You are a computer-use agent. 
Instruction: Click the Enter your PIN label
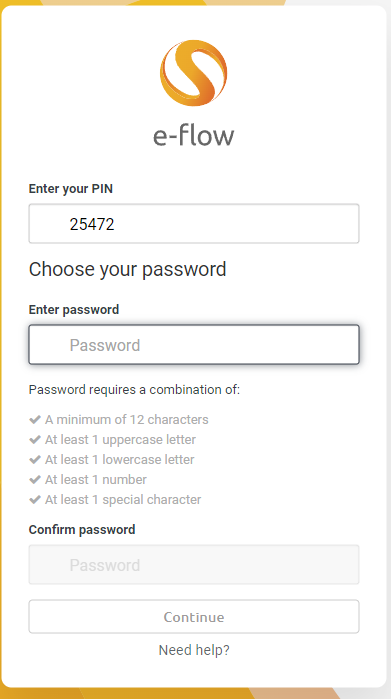(x=71, y=189)
